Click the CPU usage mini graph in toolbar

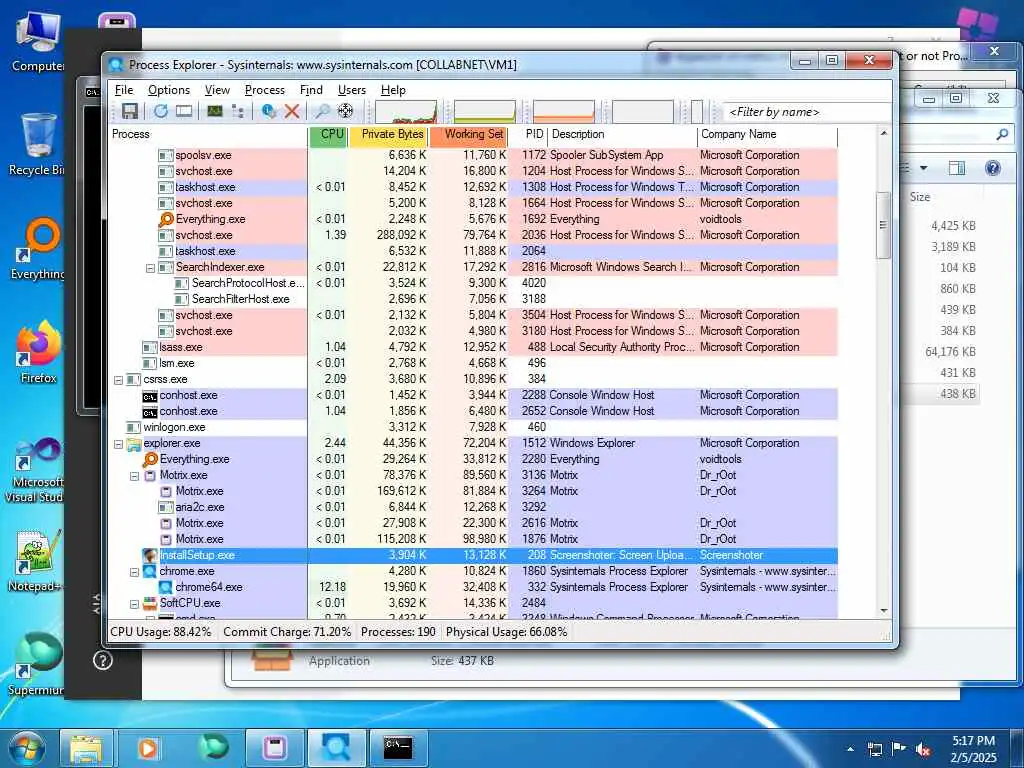tap(406, 112)
